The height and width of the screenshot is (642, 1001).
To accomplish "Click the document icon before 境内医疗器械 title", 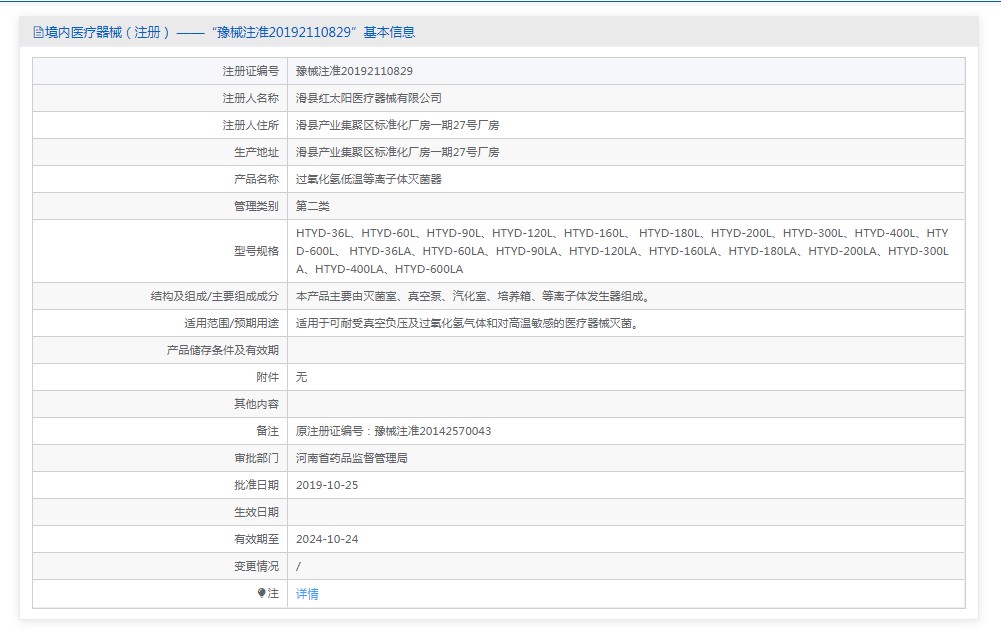I will (38, 32).
